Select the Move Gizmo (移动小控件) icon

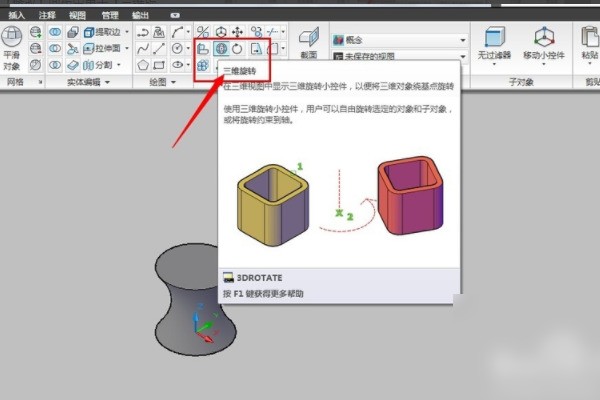(547, 38)
